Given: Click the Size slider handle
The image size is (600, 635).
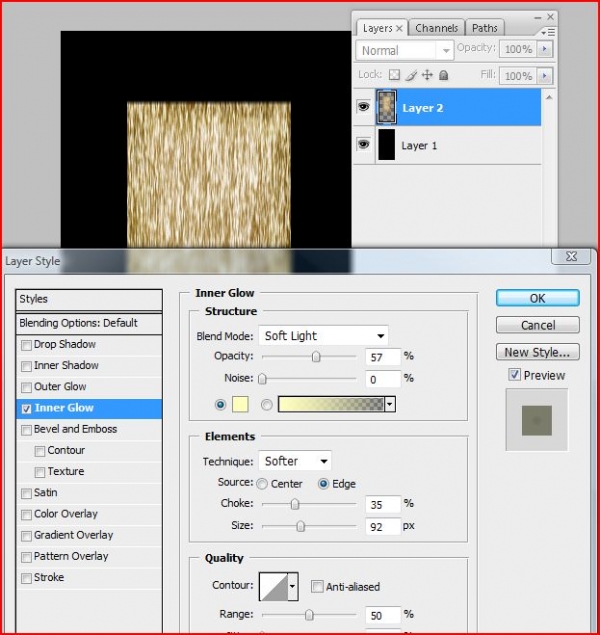Looking at the screenshot, I should [300, 526].
